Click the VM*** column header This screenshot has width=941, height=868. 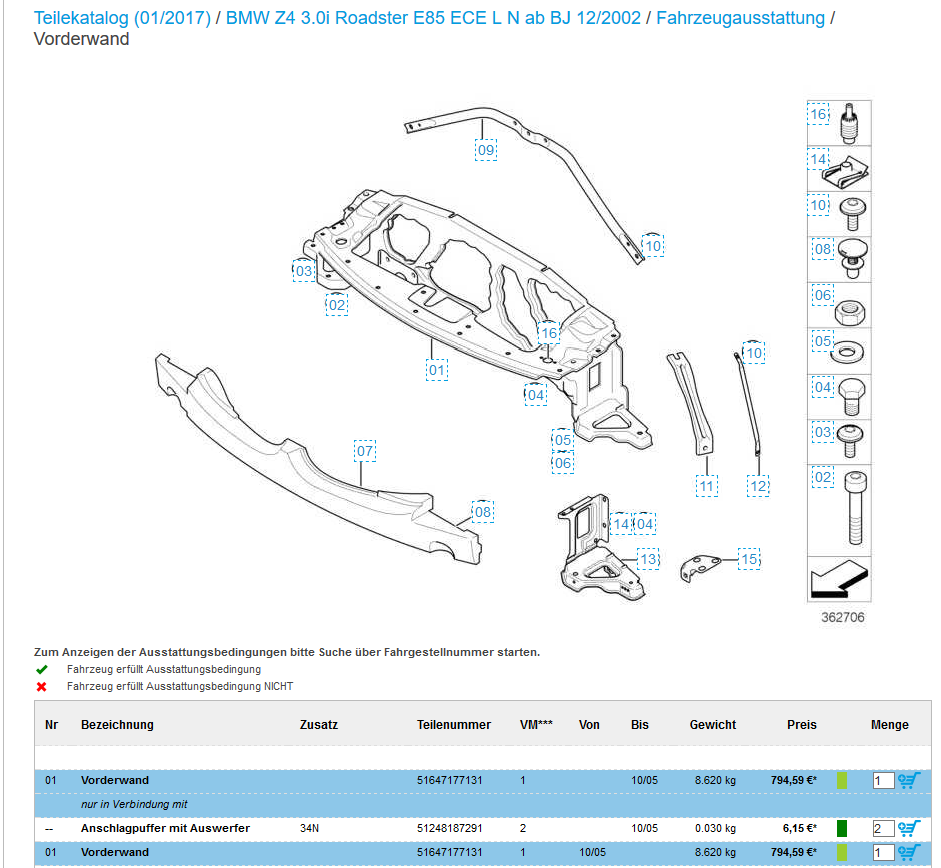point(536,725)
